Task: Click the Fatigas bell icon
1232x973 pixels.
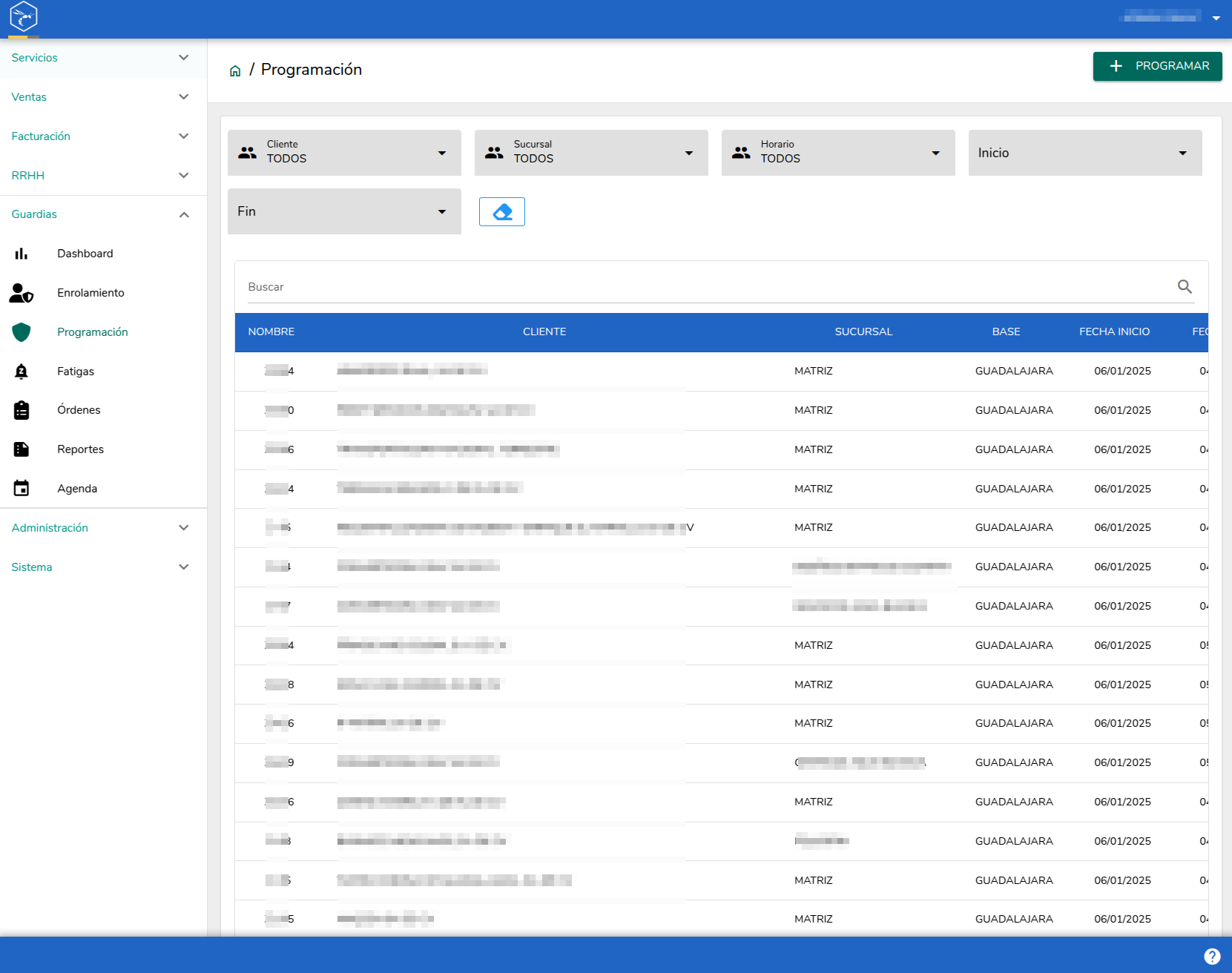Action: (x=22, y=372)
